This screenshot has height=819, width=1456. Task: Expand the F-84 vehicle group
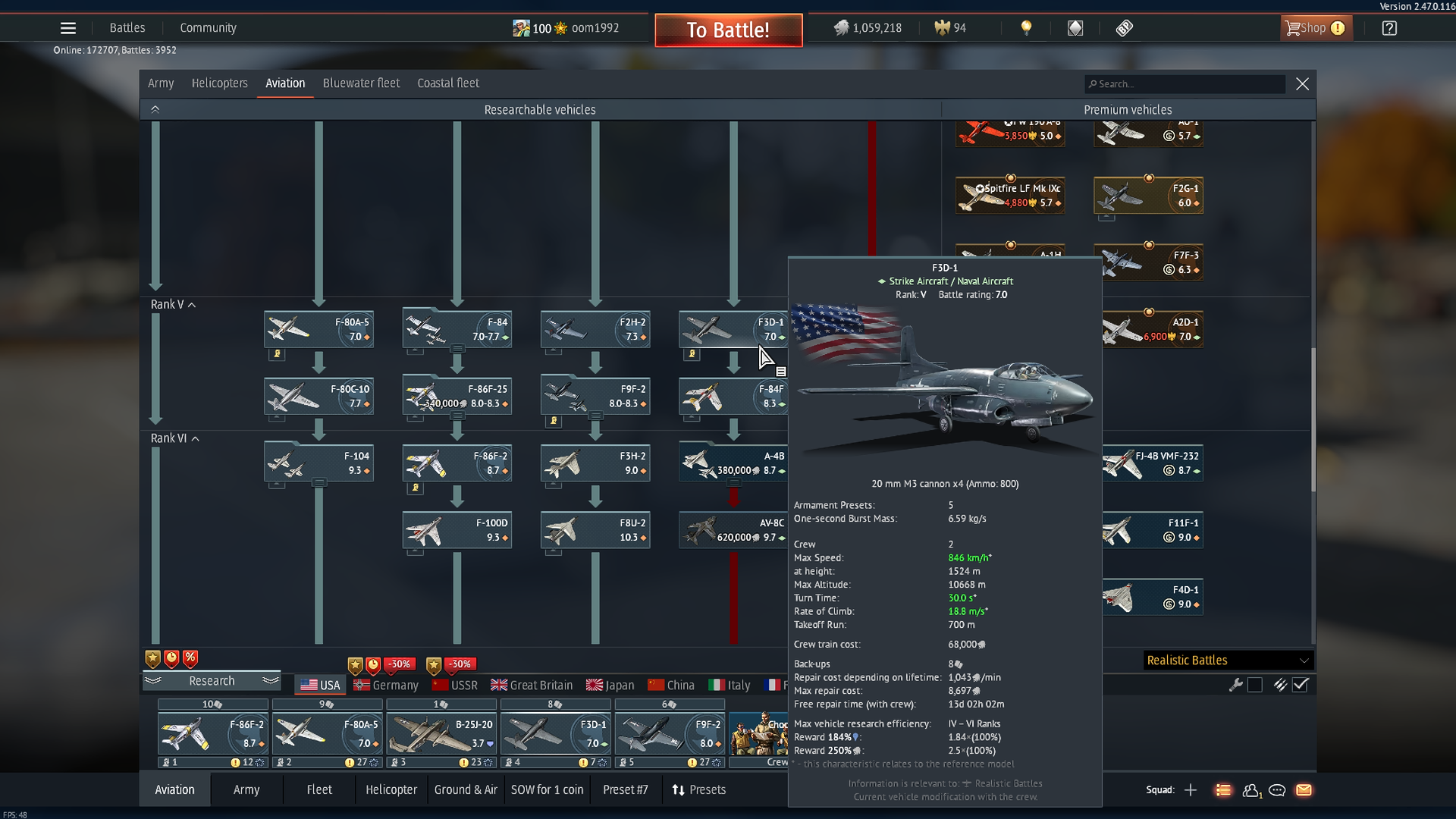click(x=457, y=349)
